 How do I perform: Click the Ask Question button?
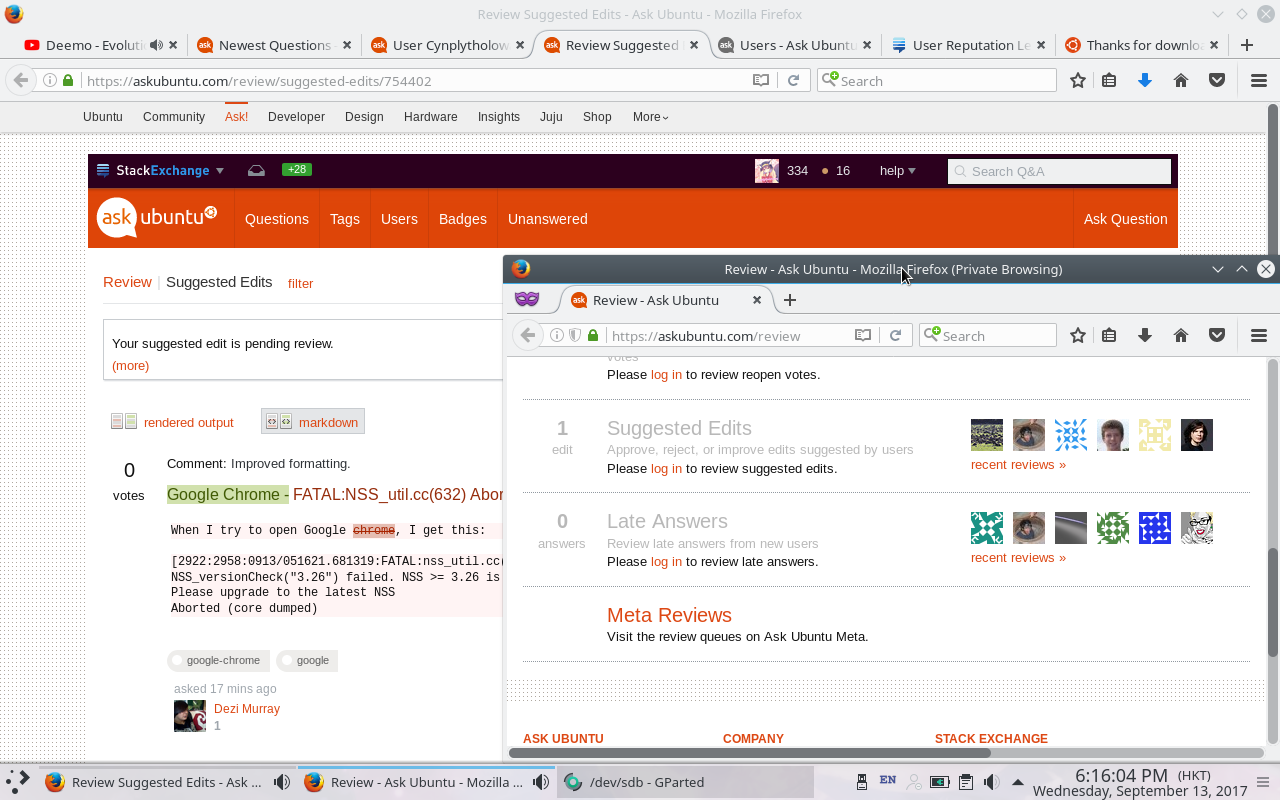(x=1125, y=219)
